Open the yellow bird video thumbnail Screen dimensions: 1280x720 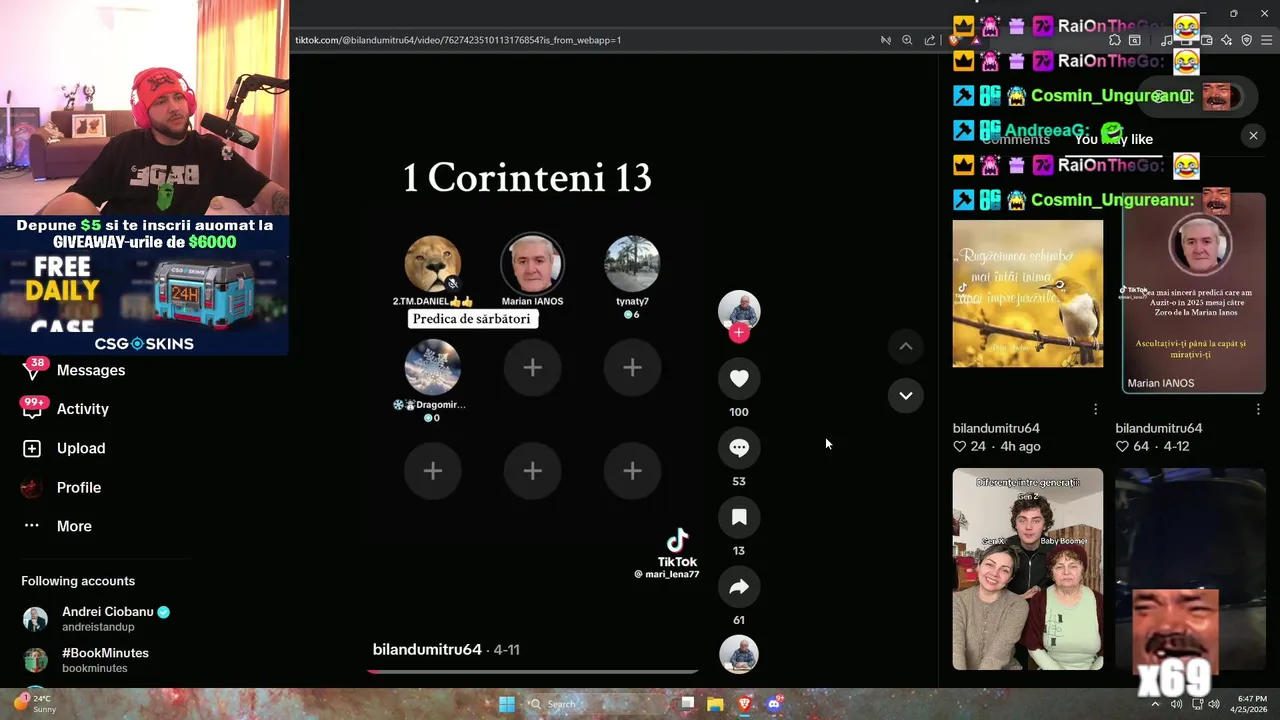[x=1027, y=294]
